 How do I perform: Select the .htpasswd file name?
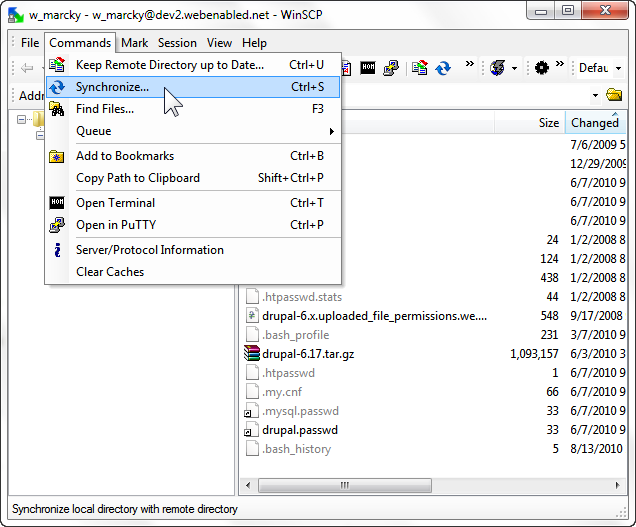point(288,373)
